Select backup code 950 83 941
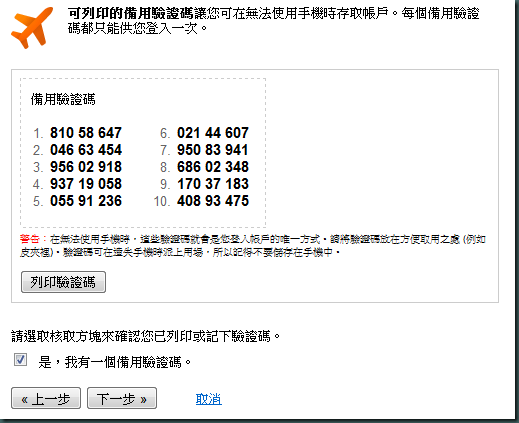This screenshot has height=423, width=519. tap(213, 150)
